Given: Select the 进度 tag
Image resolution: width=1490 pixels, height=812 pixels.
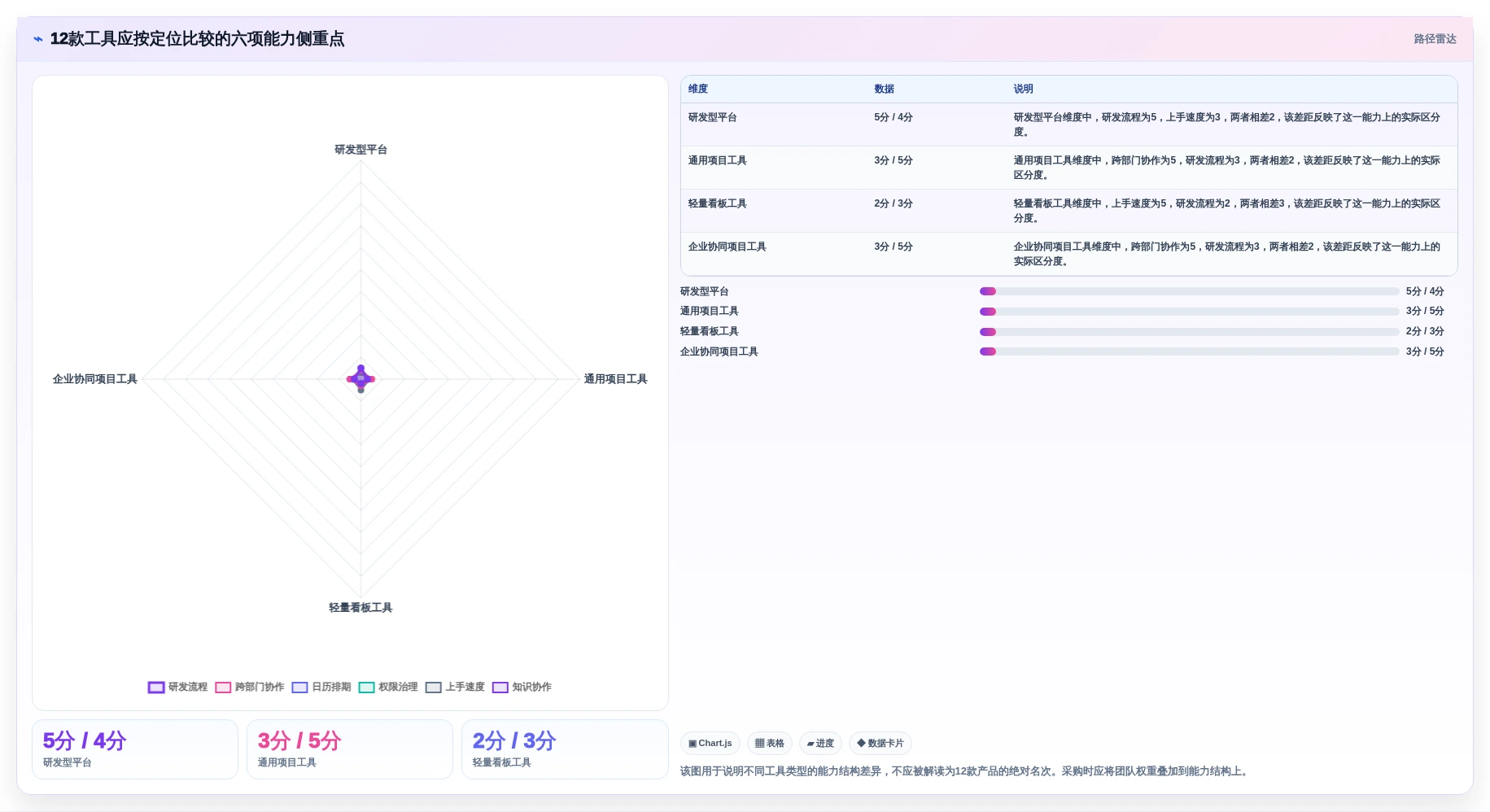Looking at the screenshot, I should click(x=820, y=743).
